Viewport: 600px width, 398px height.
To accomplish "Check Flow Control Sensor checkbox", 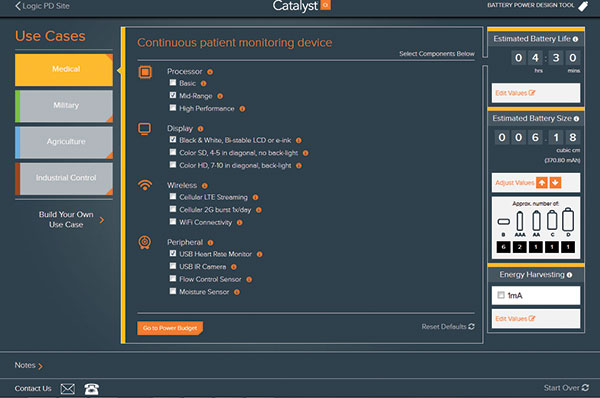I will coord(173,279).
